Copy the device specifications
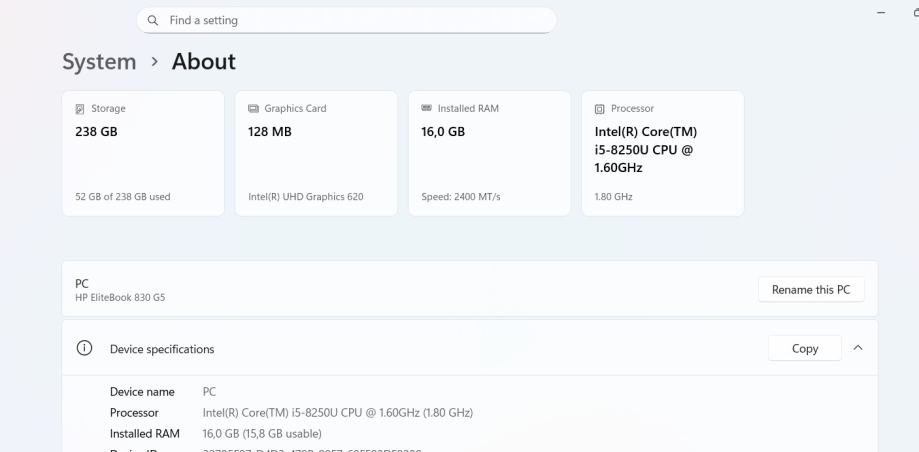Image resolution: width=919 pixels, height=452 pixels. pyautogui.click(x=805, y=348)
